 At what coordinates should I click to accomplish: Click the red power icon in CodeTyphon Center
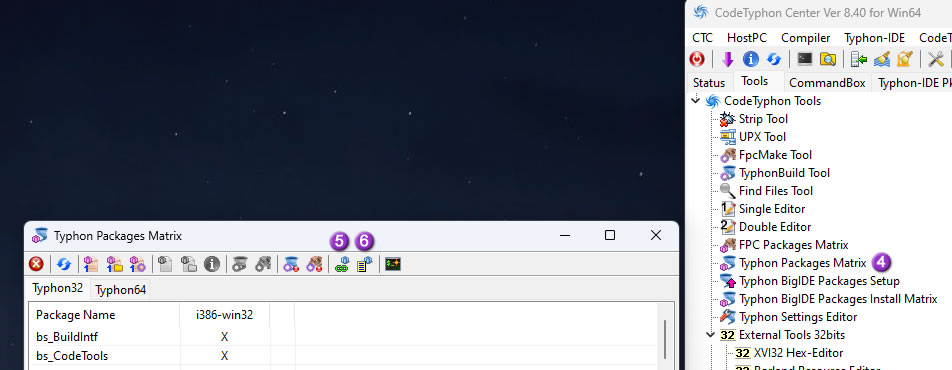pos(698,59)
